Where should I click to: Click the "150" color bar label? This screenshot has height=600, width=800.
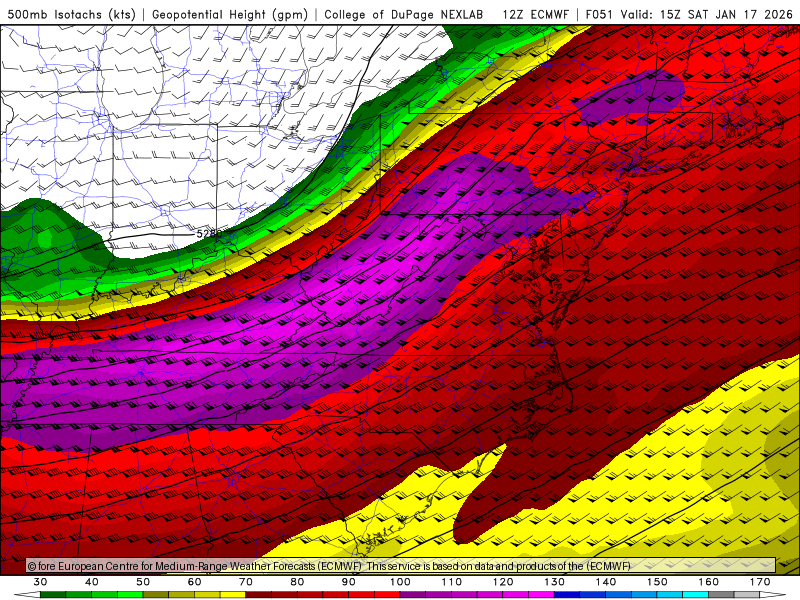[658, 582]
